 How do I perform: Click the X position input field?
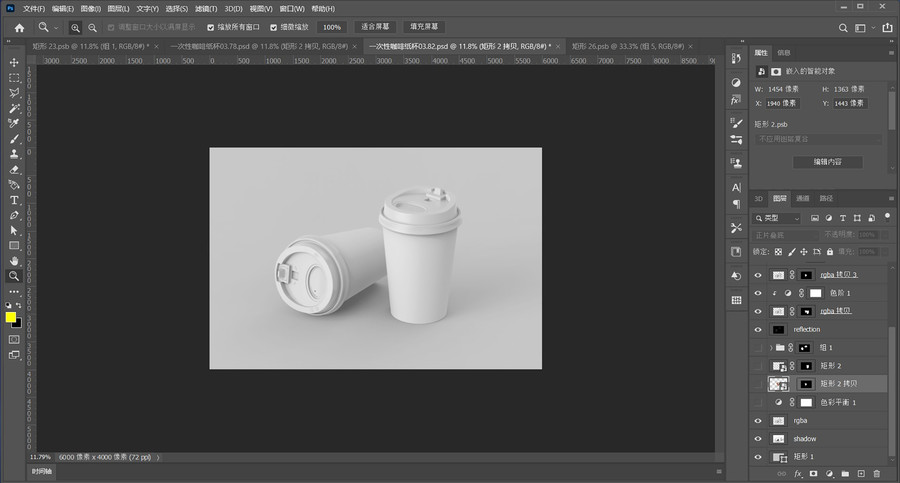(783, 103)
